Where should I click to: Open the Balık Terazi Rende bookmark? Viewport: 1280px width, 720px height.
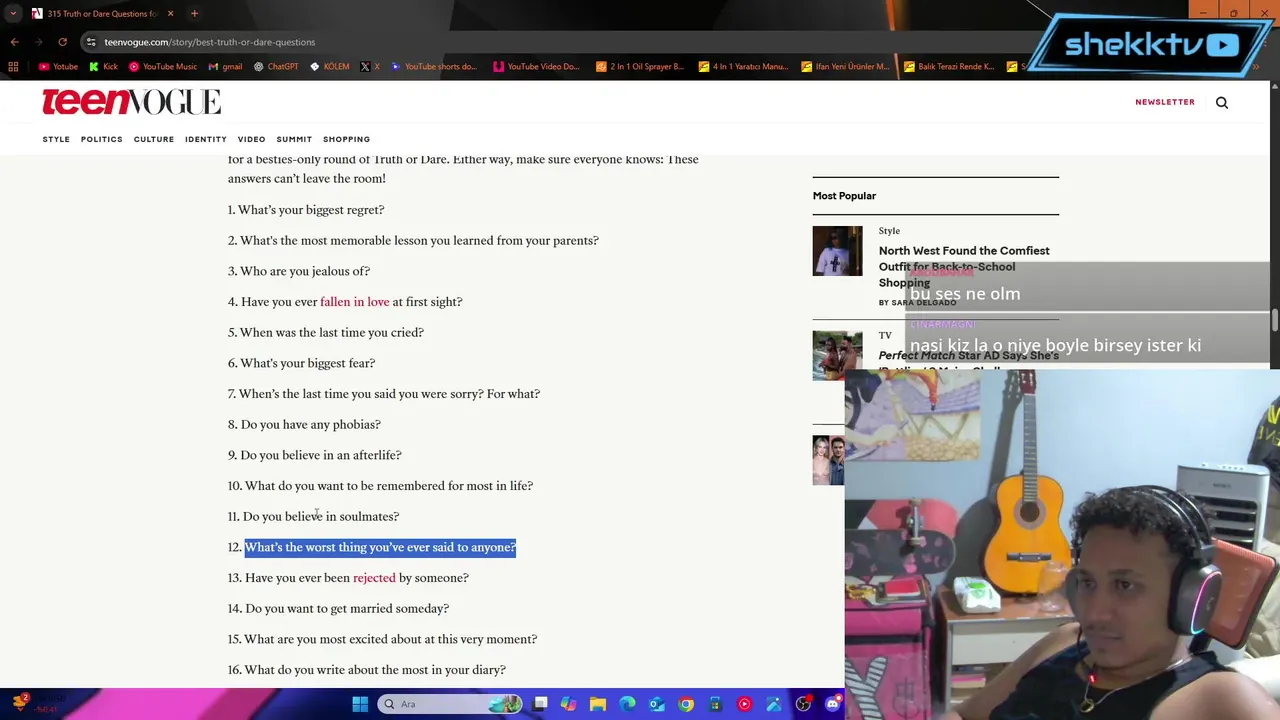949,67
